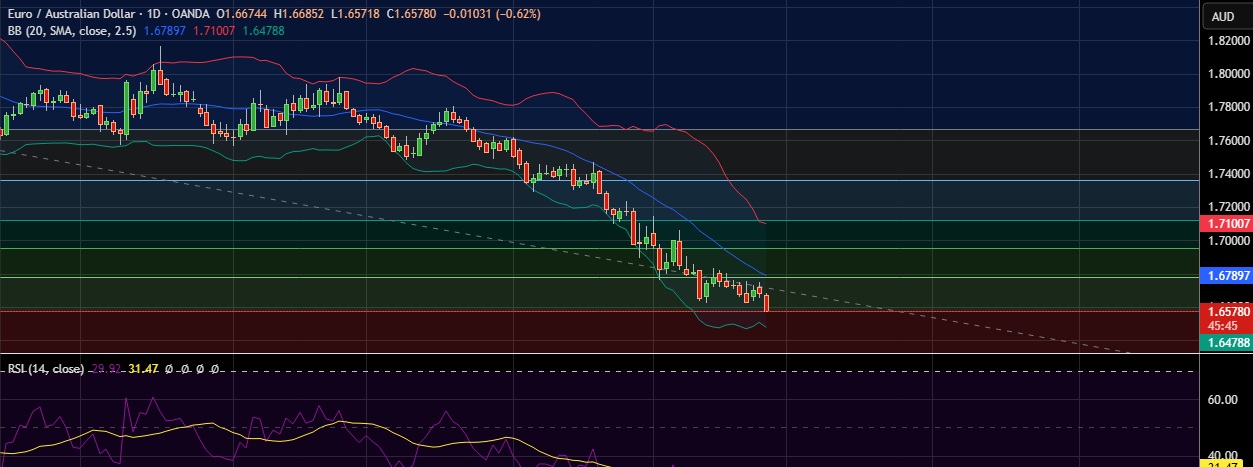Screen dimensions: 1253x467
Task: Select the RSI (14, close) indicator legend
Action: (x=45, y=369)
